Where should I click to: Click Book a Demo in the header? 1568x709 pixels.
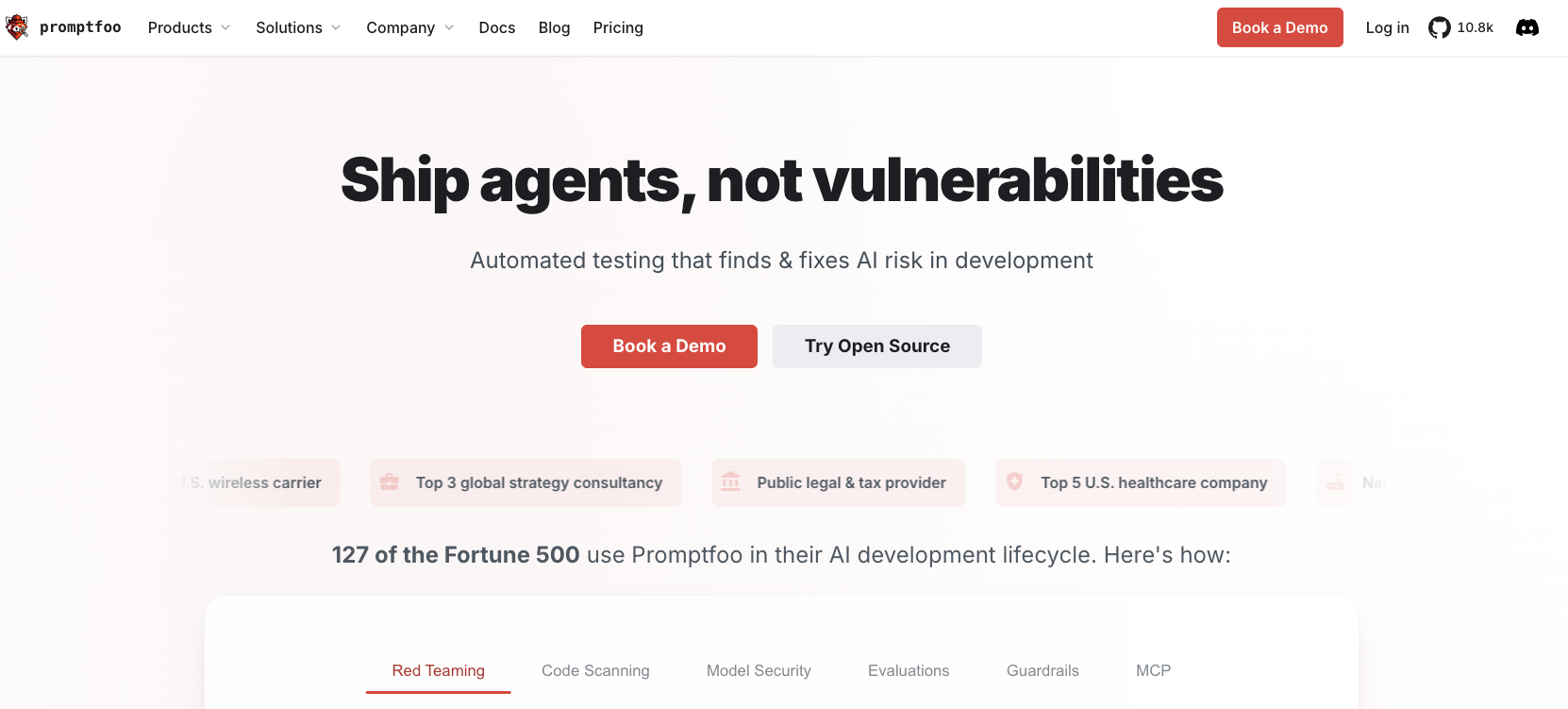(x=1279, y=28)
